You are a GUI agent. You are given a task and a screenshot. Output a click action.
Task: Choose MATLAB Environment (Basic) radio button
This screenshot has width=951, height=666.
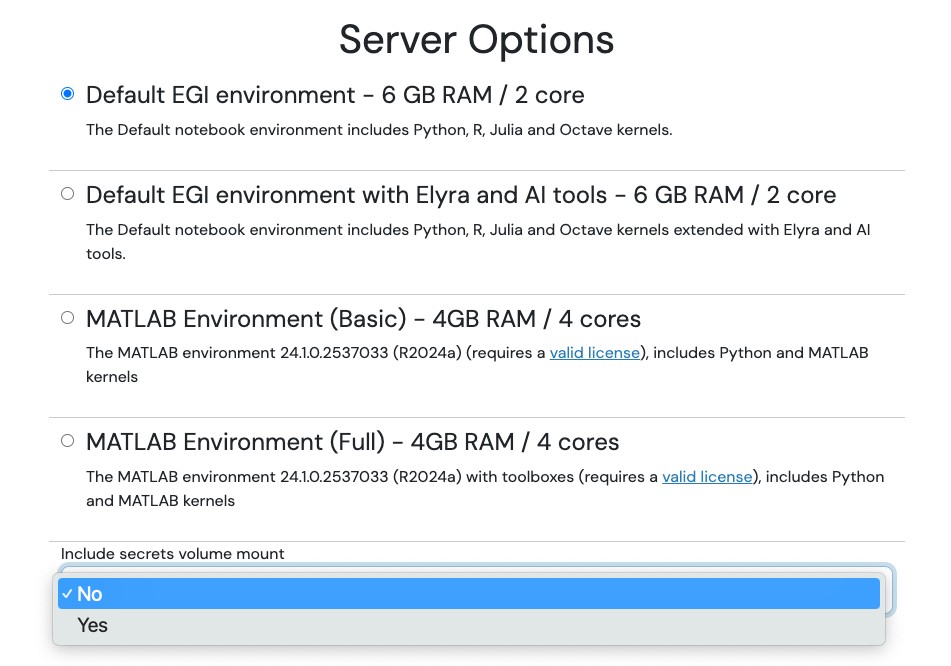click(67, 318)
